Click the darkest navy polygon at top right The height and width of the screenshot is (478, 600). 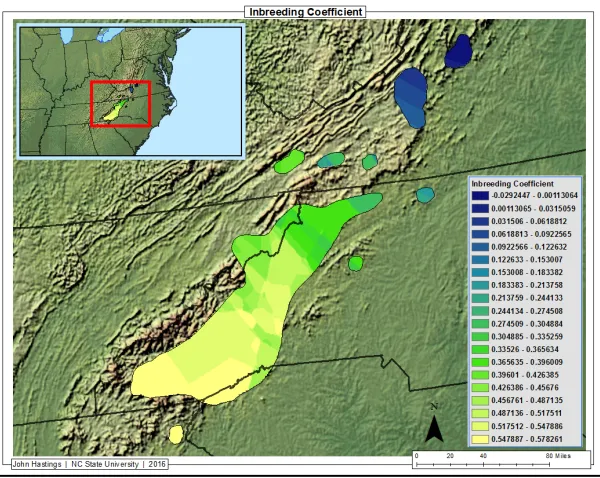click(458, 52)
